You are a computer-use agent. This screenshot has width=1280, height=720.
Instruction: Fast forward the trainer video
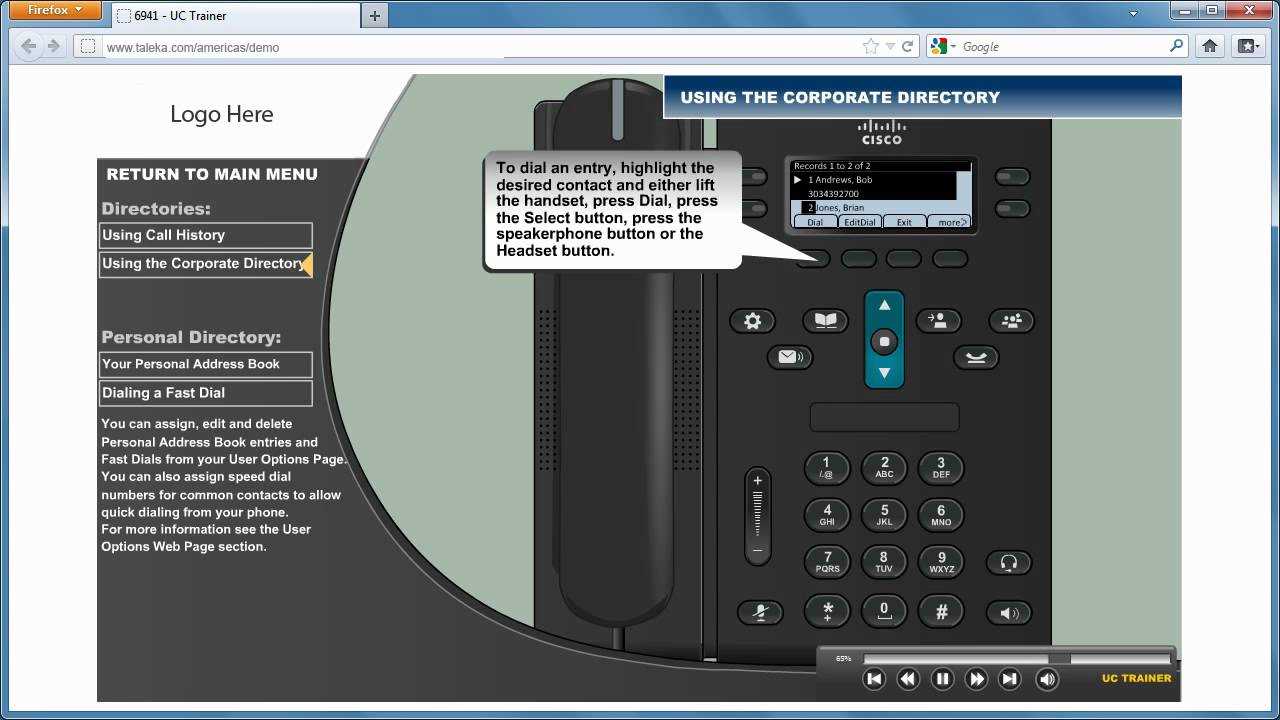click(976, 679)
